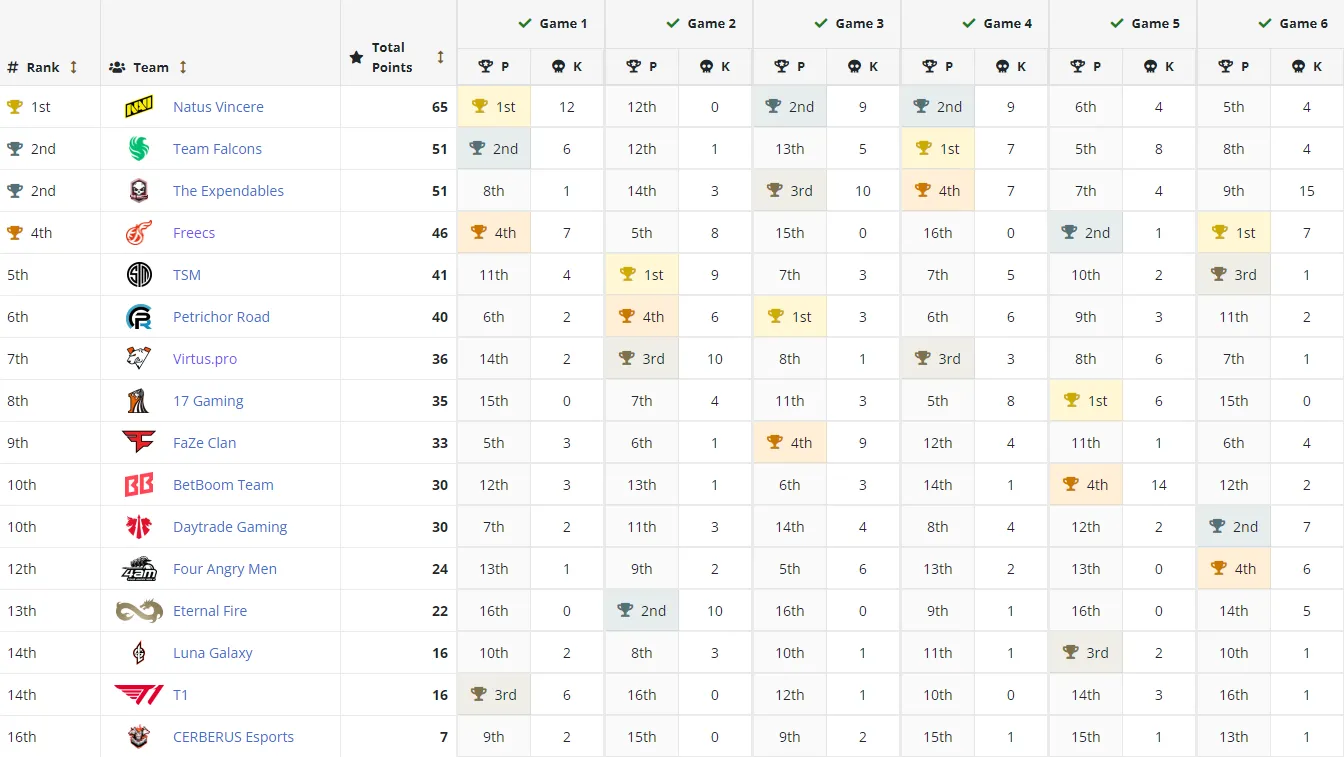1344x757 pixels.
Task: Click the BetBoom Team logo icon
Action: point(139,485)
